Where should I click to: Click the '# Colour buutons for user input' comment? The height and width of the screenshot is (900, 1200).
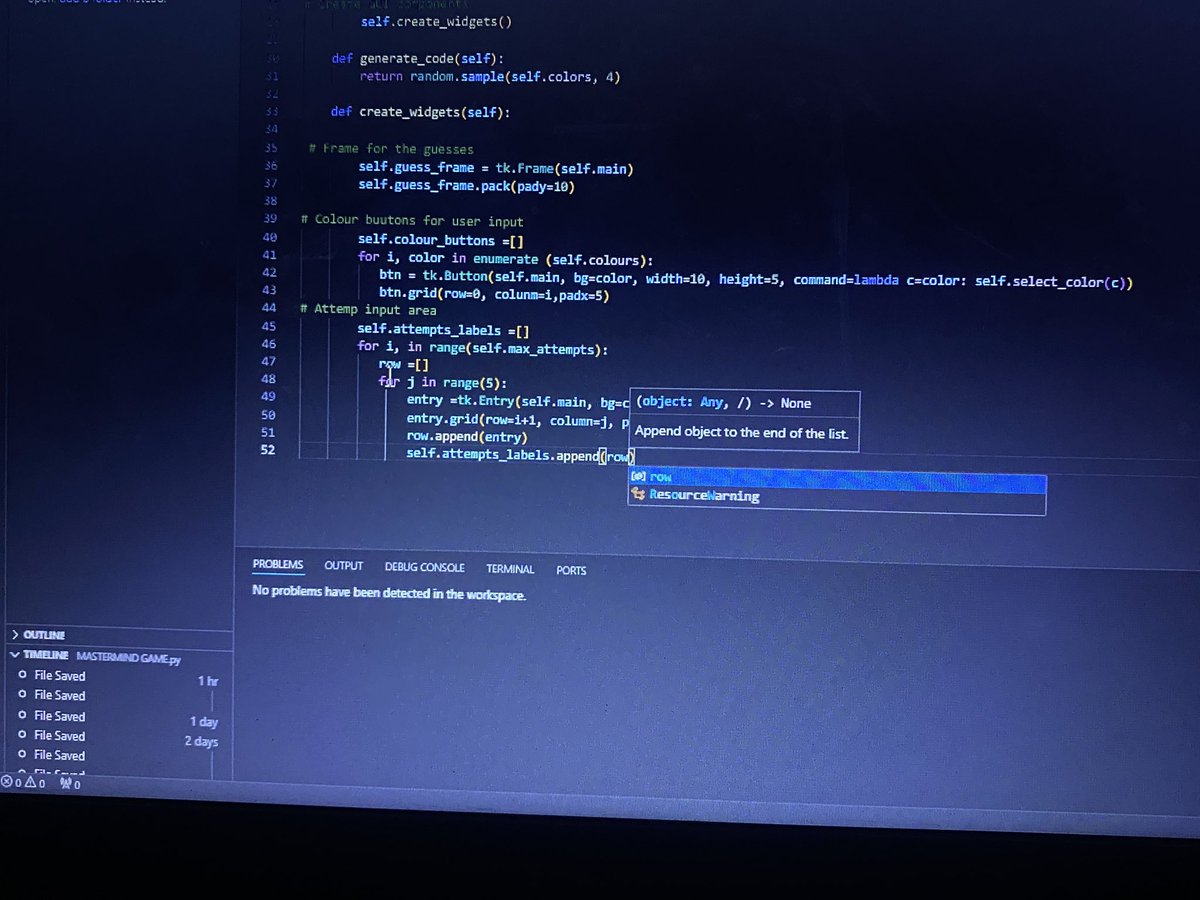pos(411,220)
